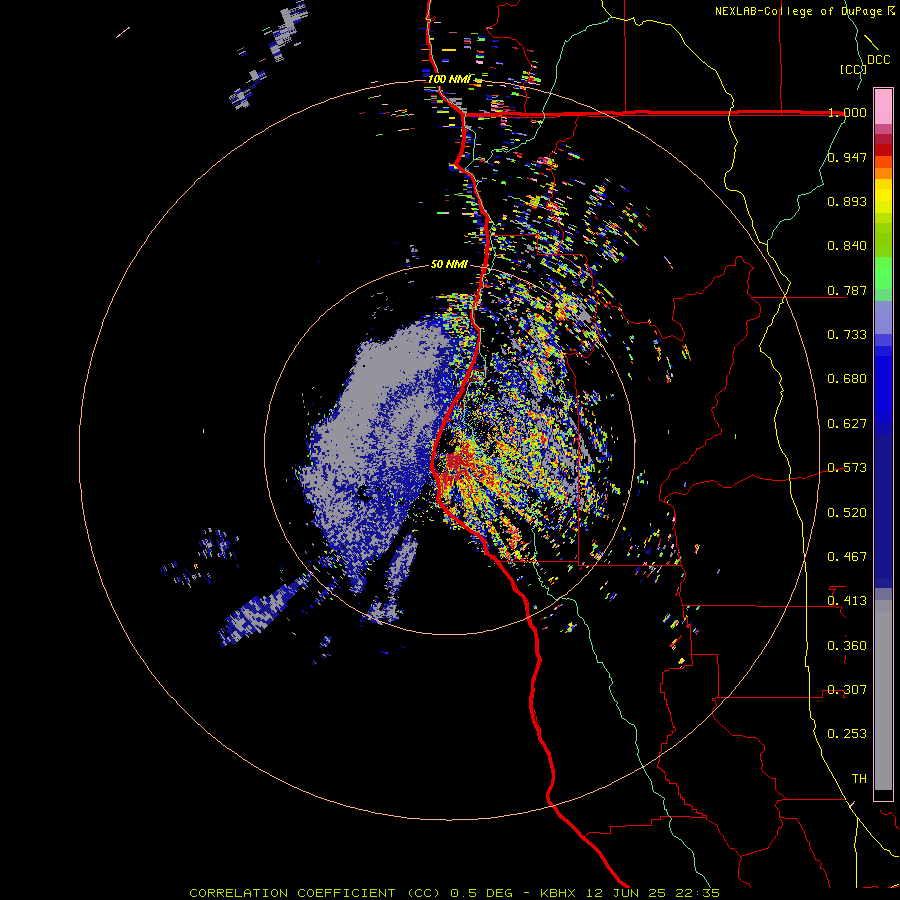Select the 0.947 scale value
Viewport: 900px width, 900px height.
coord(847,157)
